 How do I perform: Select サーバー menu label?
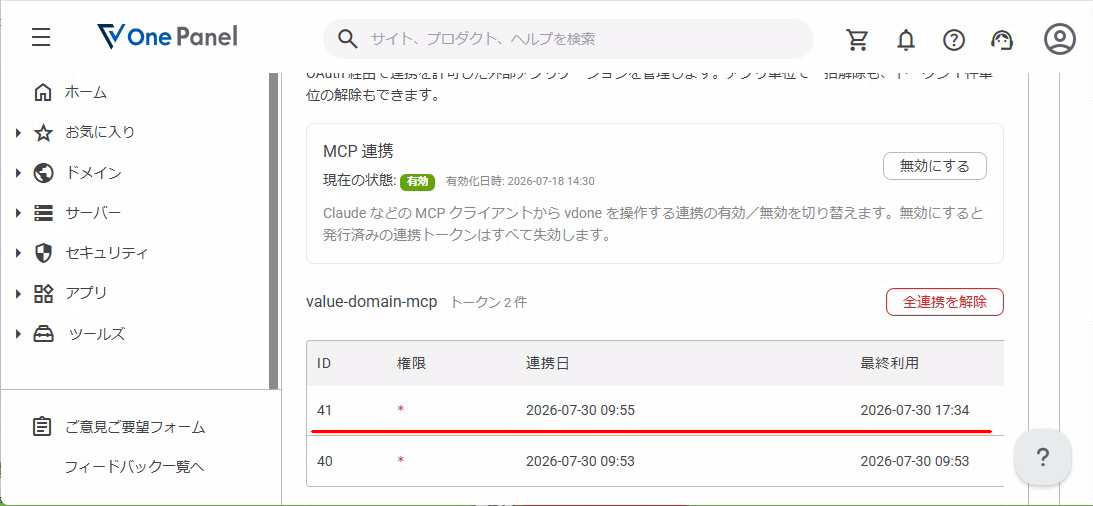coord(93,213)
